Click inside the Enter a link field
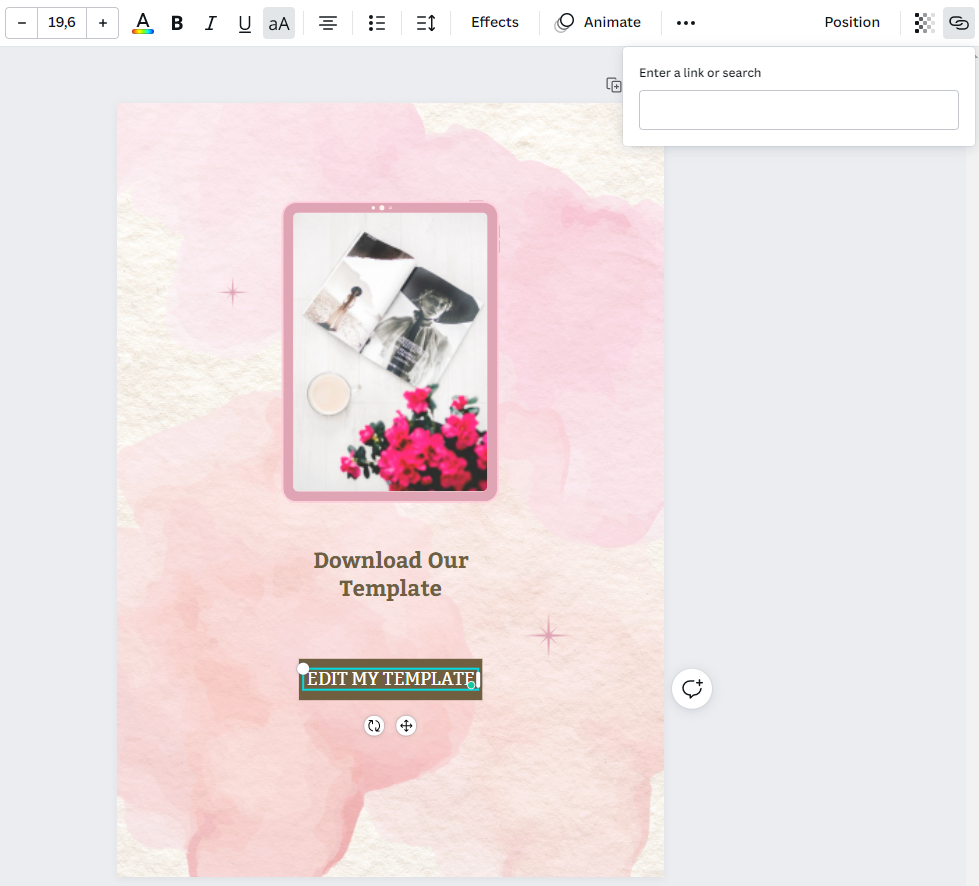The image size is (979, 886). (x=798, y=109)
